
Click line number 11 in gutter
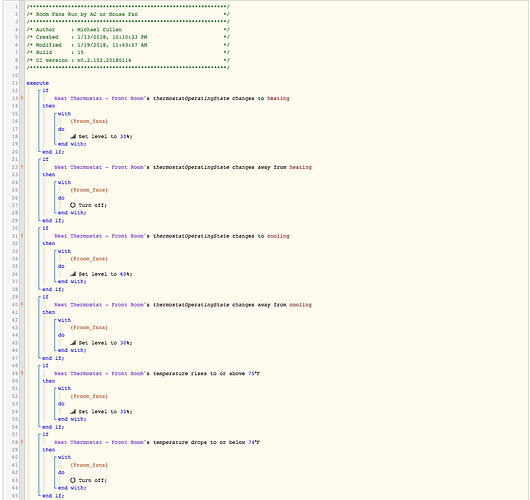[15, 83]
